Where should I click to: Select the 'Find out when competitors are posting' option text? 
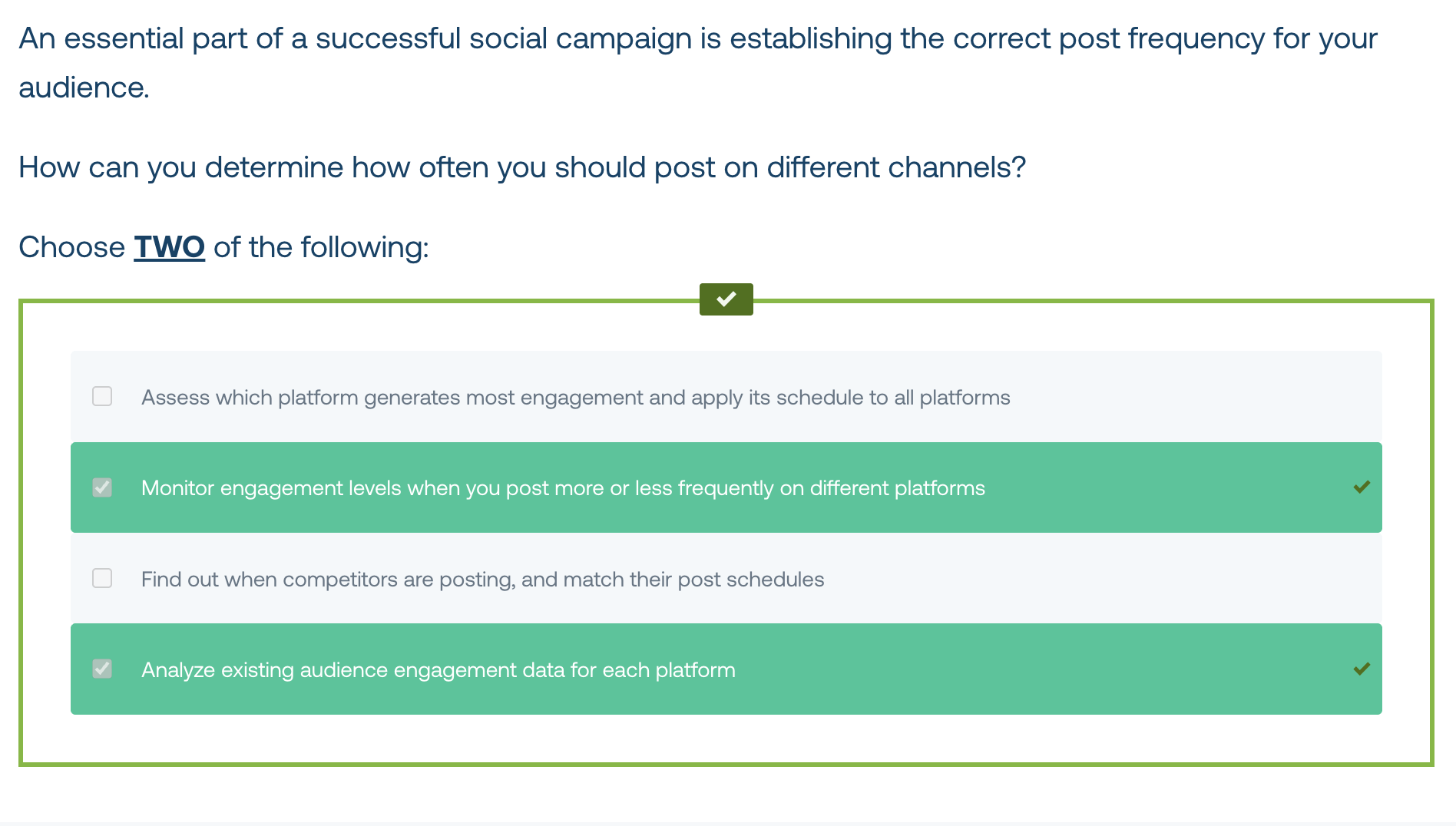click(482, 580)
